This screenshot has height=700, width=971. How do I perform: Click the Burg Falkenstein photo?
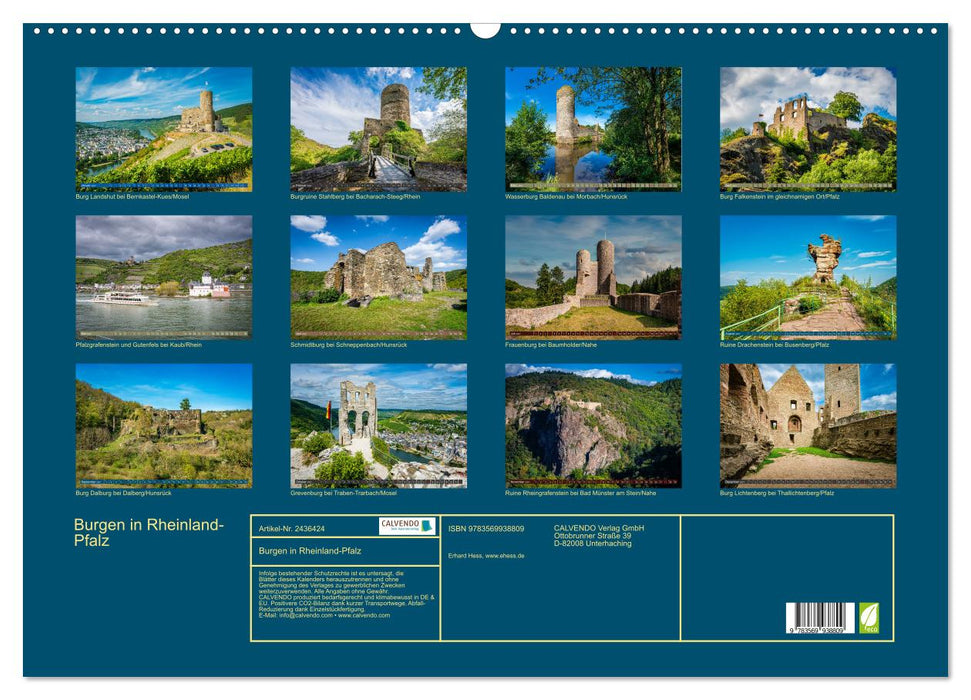pyautogui.click(x=808, y=129)
